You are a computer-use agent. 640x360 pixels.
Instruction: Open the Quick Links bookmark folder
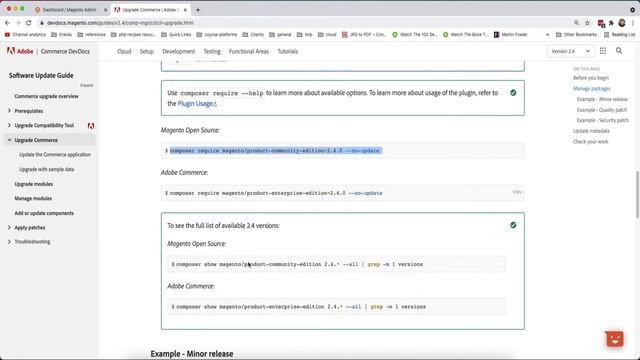[176, 35]
